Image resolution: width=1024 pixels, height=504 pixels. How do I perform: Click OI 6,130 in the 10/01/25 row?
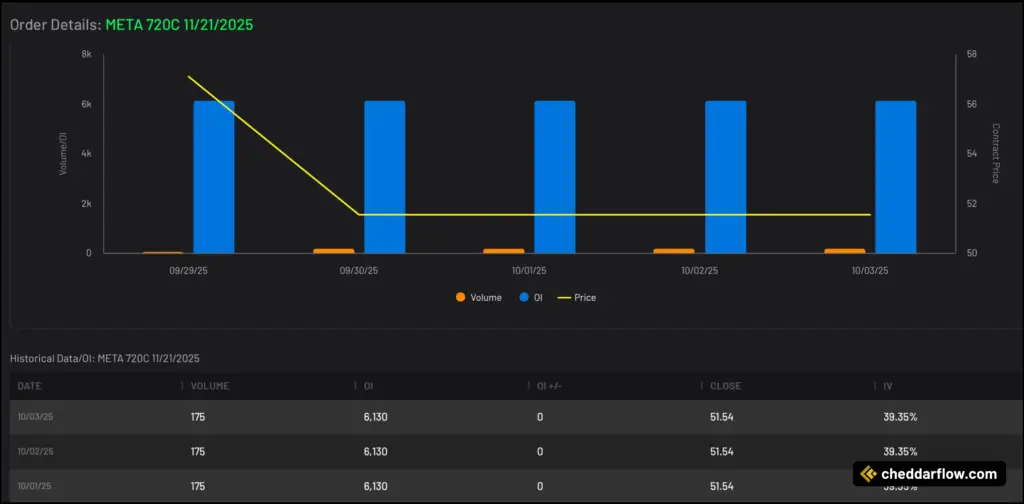(x=376, y=486)
